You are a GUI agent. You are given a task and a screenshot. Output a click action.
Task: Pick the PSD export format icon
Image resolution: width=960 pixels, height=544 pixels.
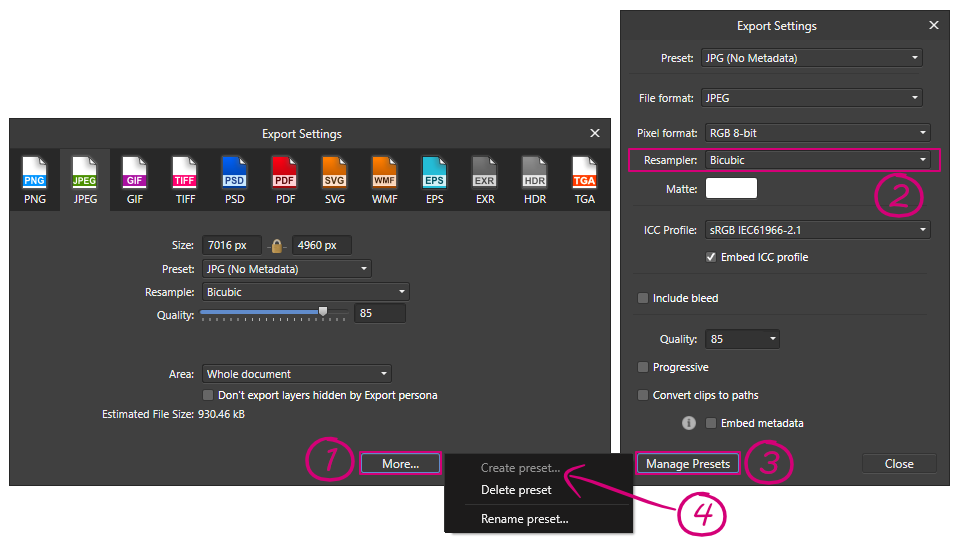click(x=234, y=181)
